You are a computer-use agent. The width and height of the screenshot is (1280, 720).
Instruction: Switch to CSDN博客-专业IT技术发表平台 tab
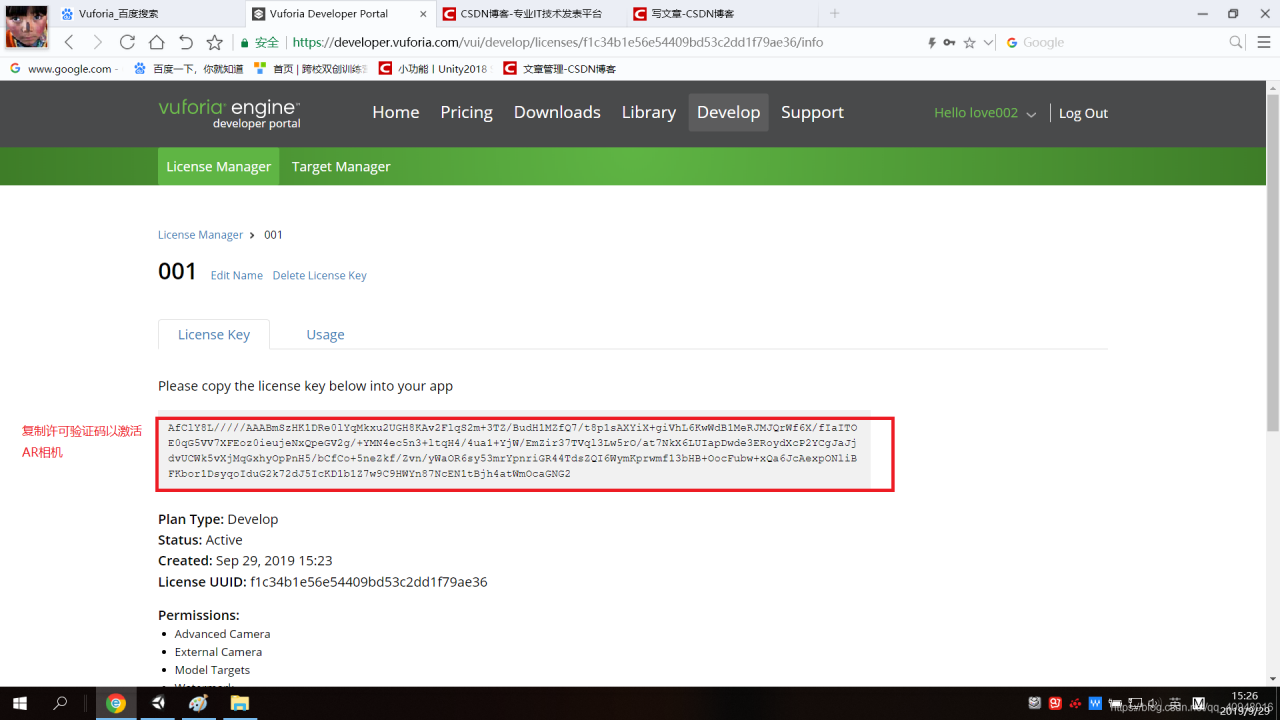tap(530, 14)
